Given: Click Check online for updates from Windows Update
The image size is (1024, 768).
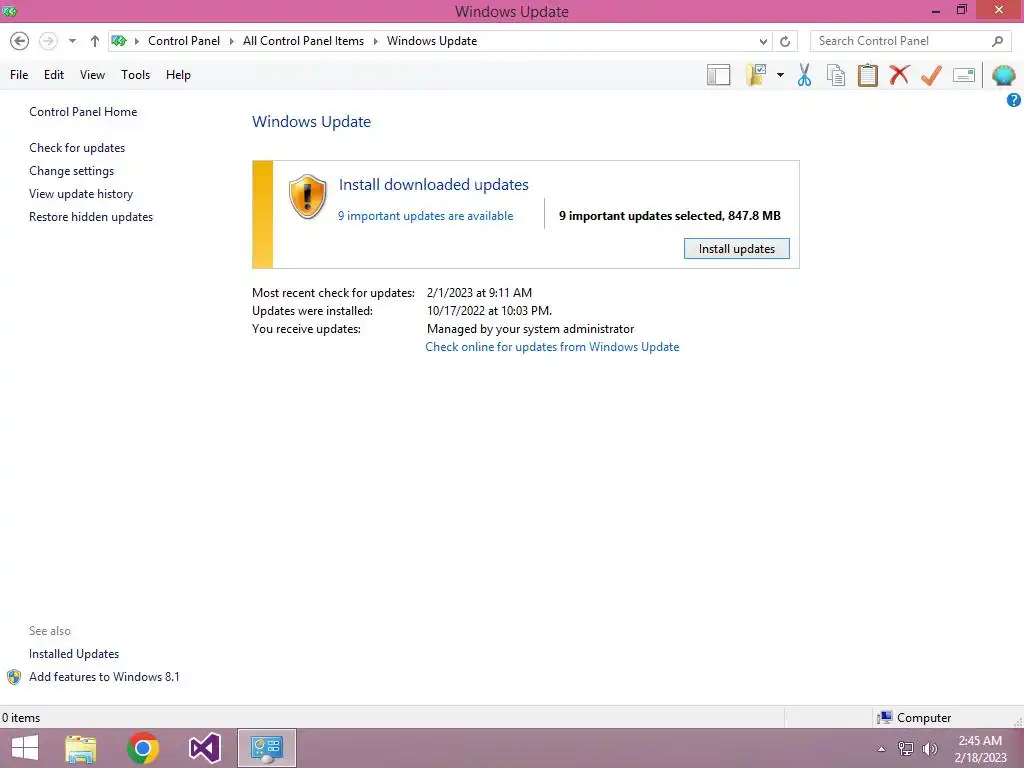Looking at the screenshot, I should pos(552,347).
